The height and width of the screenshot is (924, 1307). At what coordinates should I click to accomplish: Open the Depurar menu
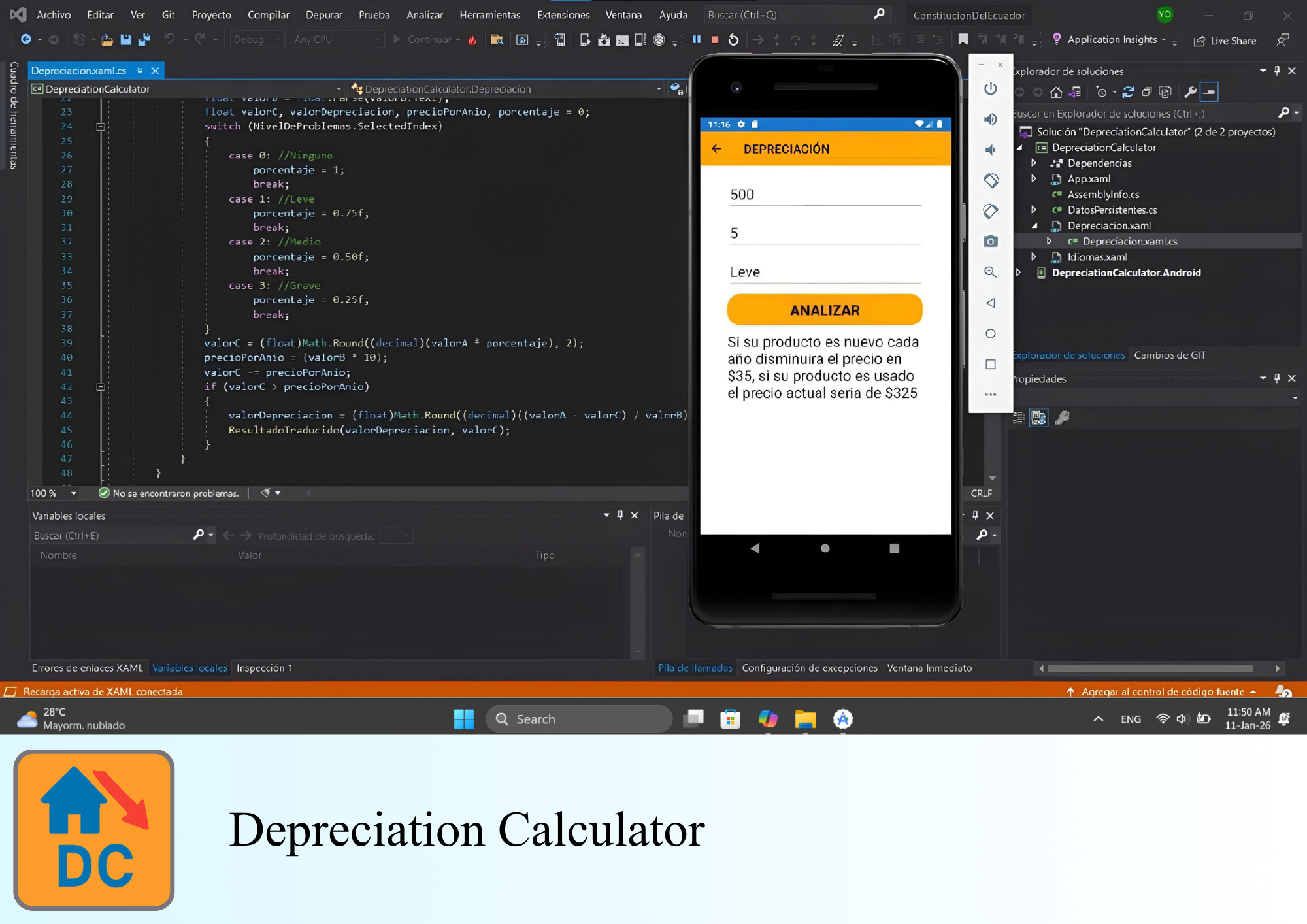point(323,14)
